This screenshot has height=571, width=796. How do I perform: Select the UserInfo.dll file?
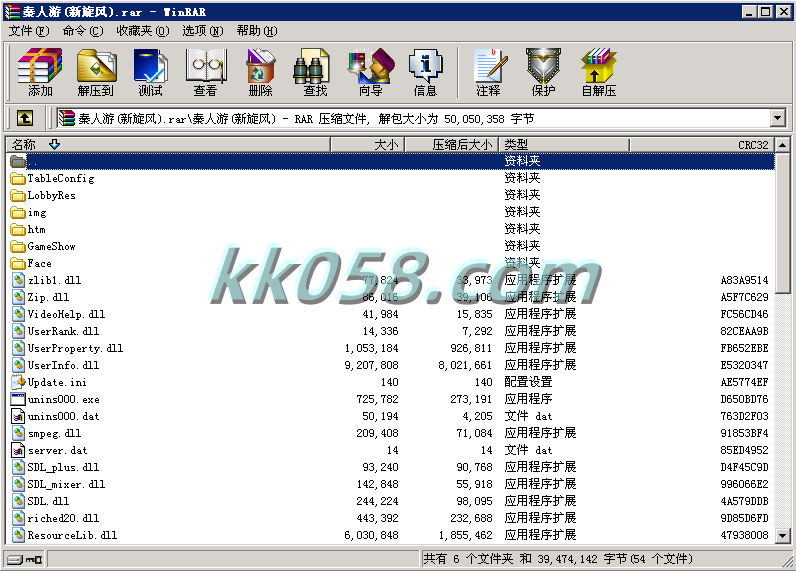[391, 365]
